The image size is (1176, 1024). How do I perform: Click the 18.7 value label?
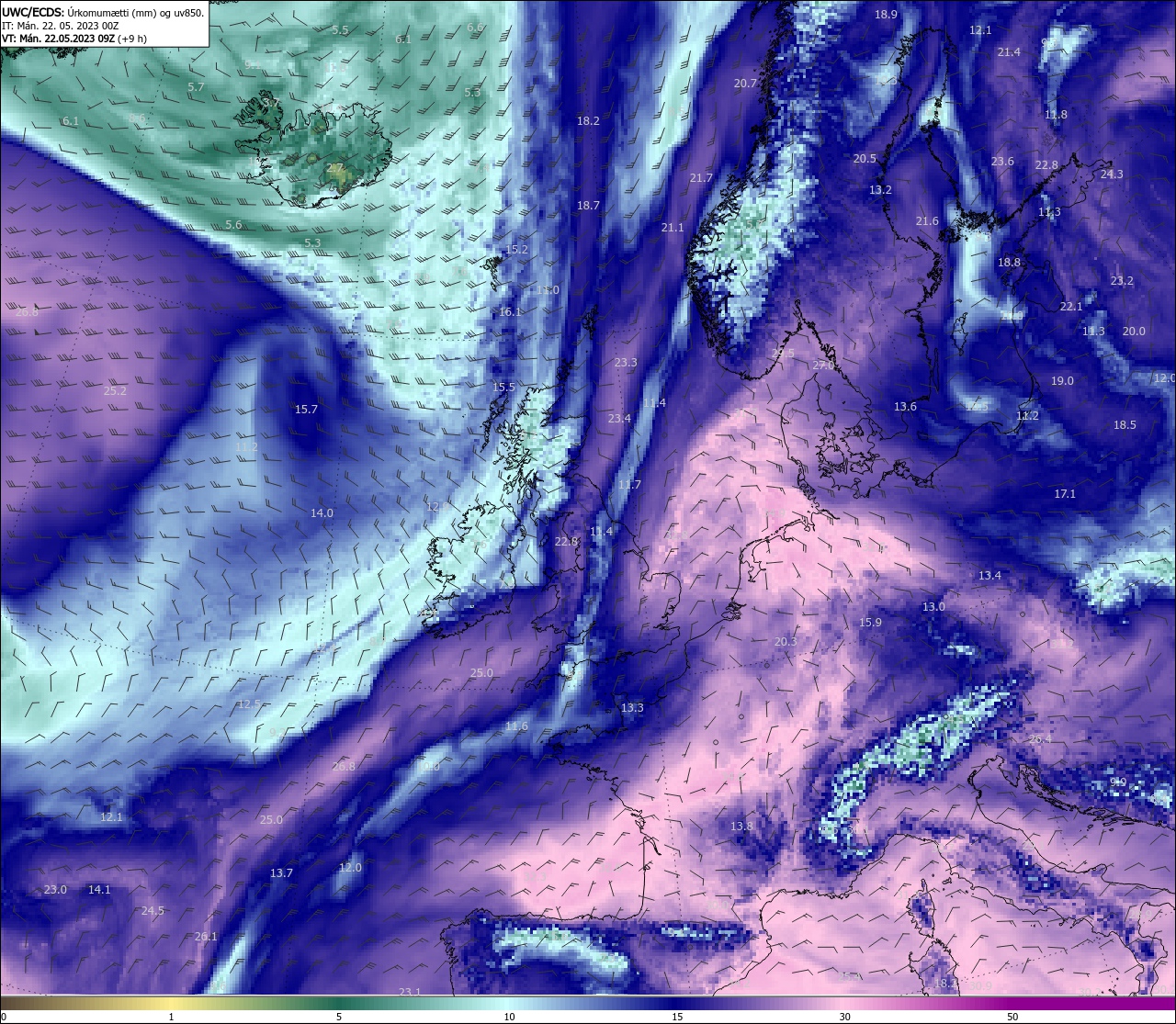[x=588, y=206]
